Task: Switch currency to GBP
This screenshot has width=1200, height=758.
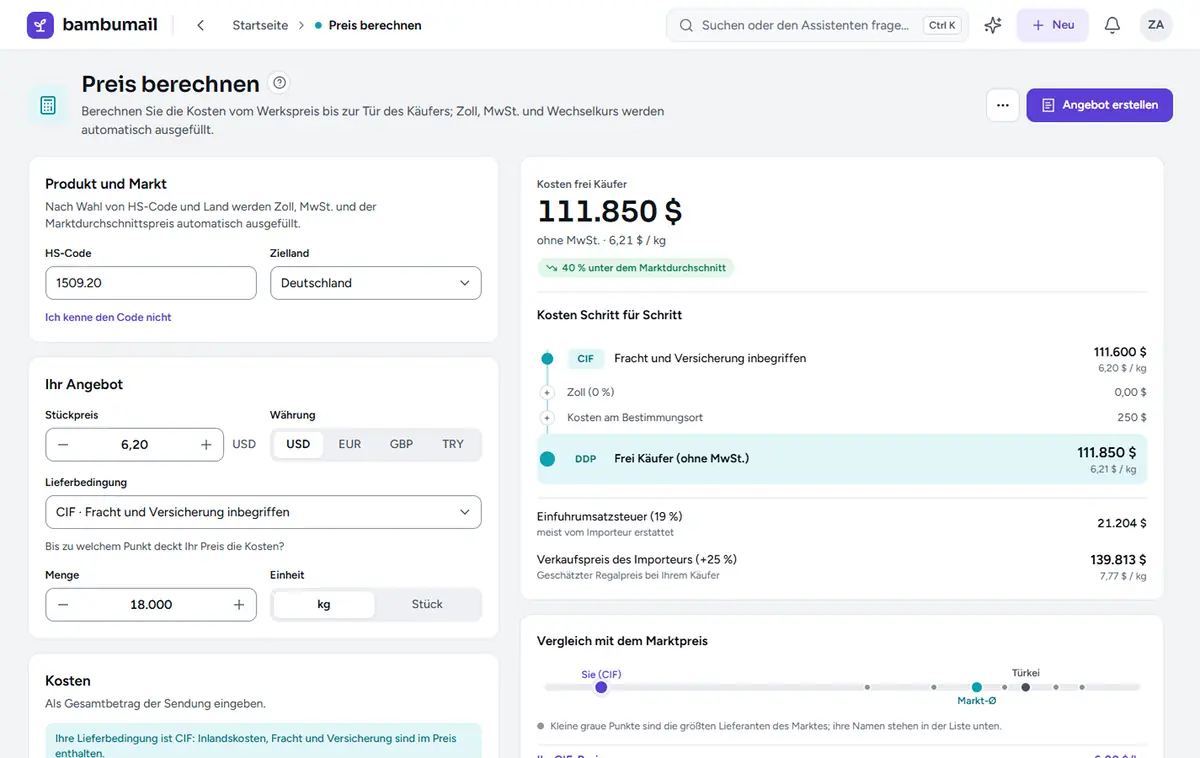Action: tap(401, 445)
